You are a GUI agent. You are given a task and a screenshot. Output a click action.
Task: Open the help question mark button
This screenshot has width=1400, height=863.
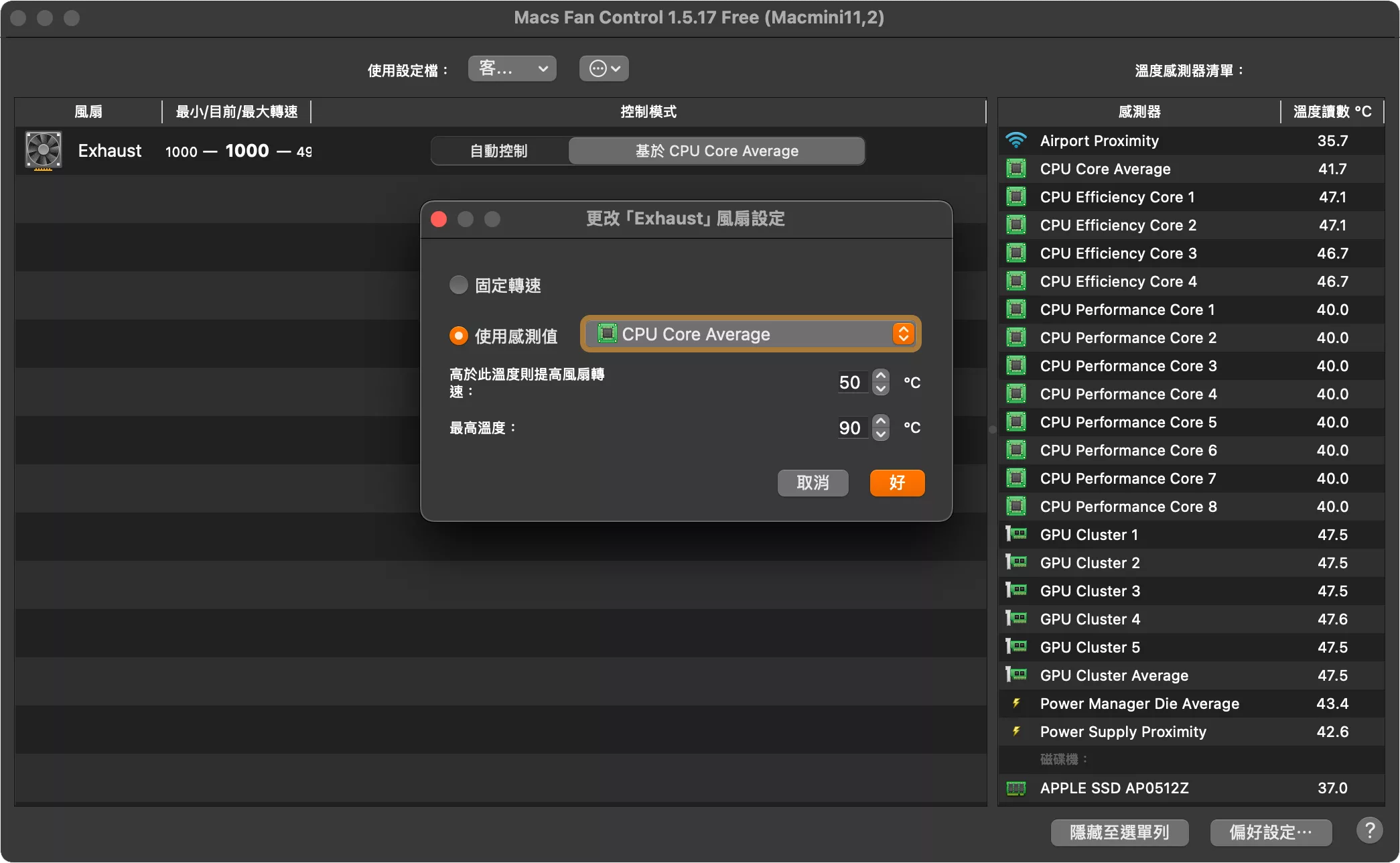click(x=1370, y=831)
